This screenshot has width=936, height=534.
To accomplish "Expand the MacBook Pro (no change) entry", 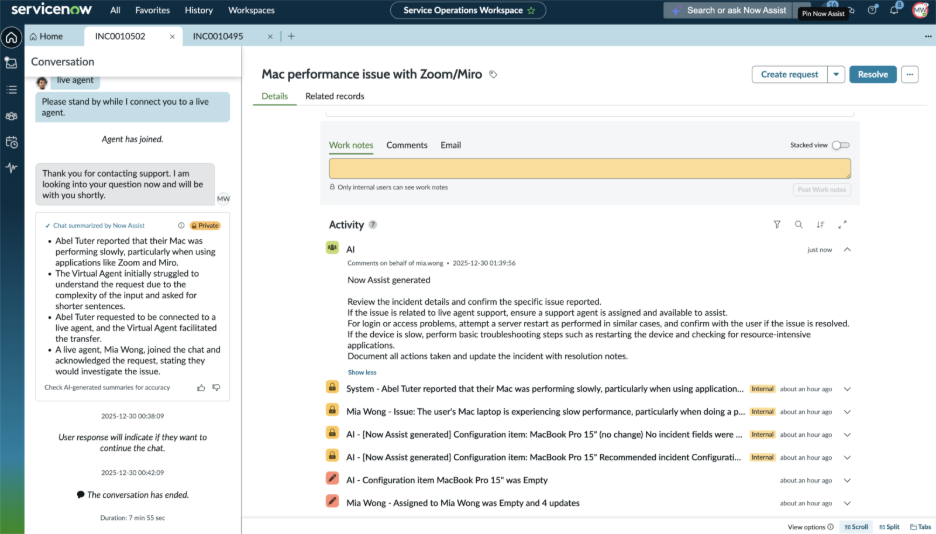I will (847, 435).
